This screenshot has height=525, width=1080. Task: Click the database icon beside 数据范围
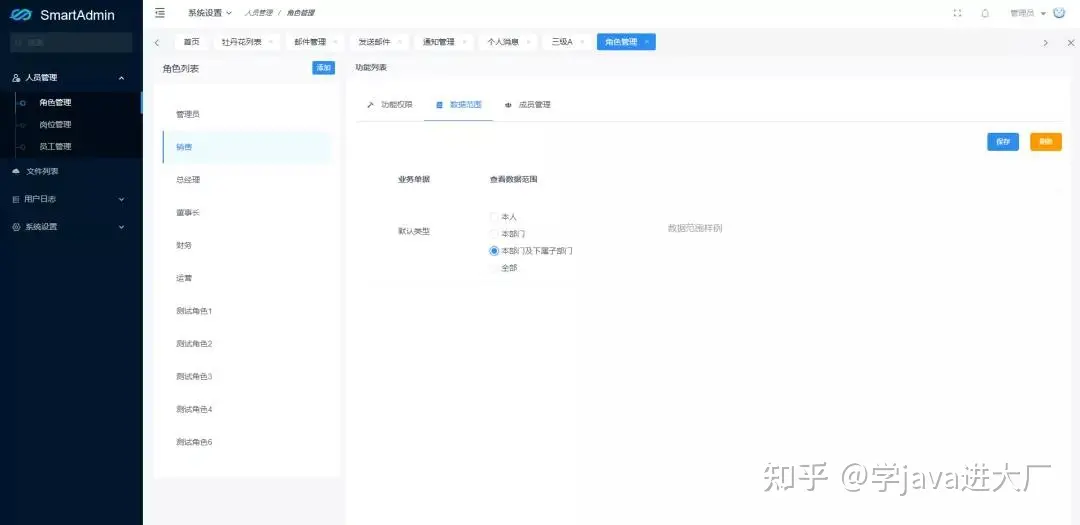[x=439, y=105]
